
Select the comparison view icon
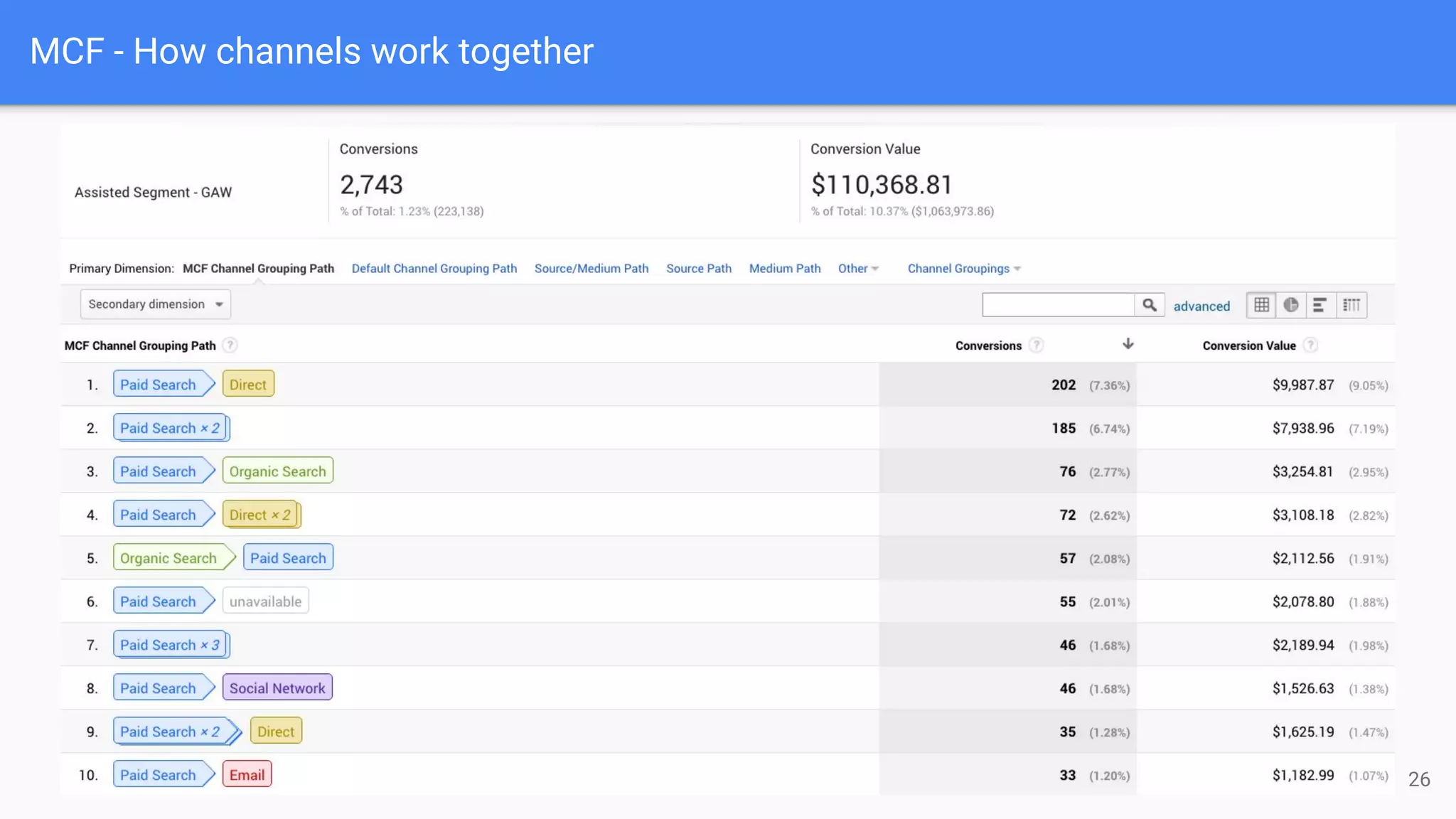click(x=1351, y=305)
